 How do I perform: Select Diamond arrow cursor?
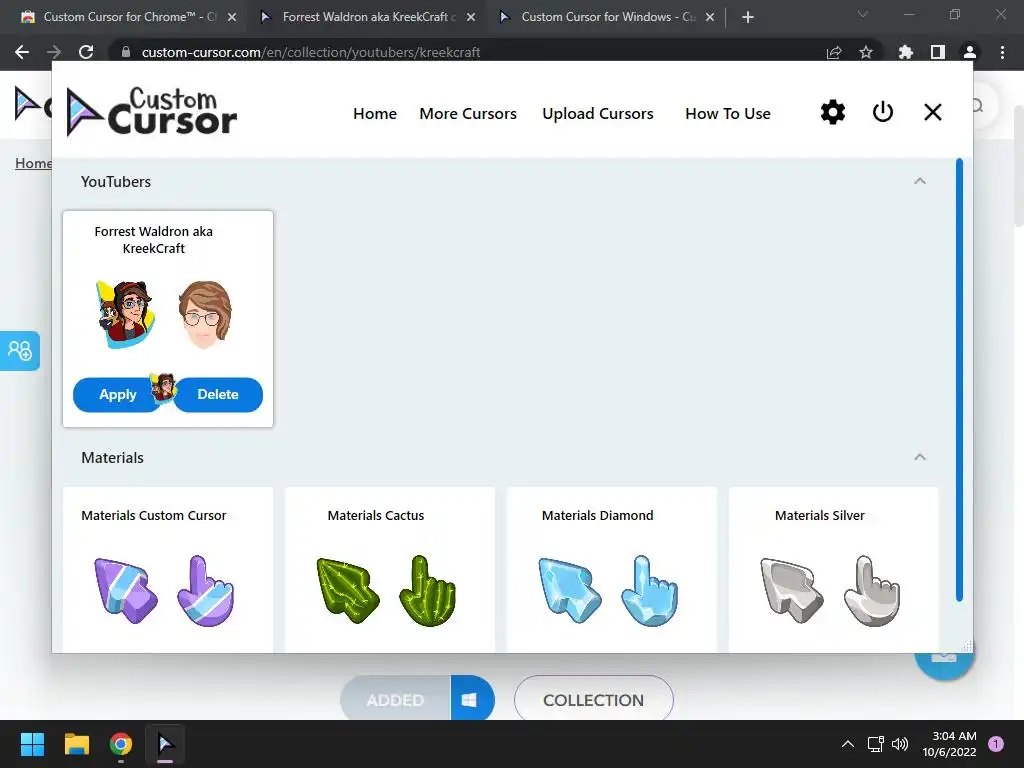(x=569, y=590)
